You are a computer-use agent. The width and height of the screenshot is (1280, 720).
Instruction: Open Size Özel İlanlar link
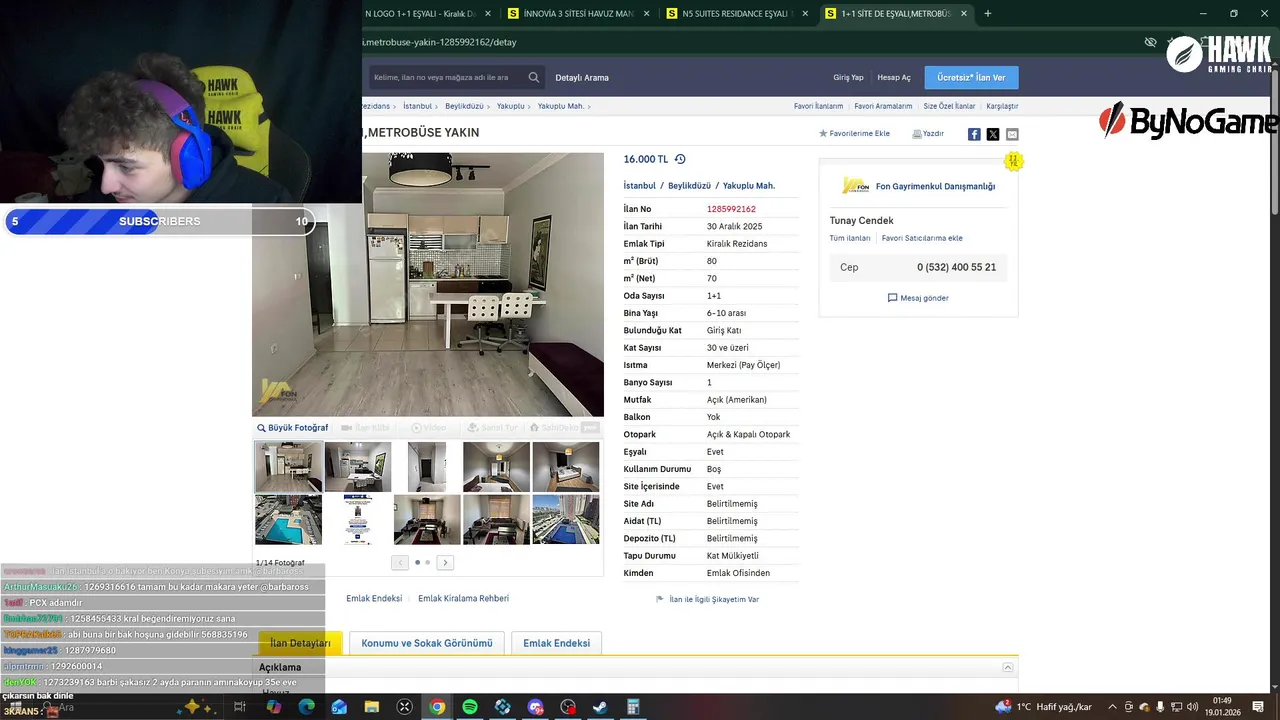pyautogui.click(x=949, y=106)
